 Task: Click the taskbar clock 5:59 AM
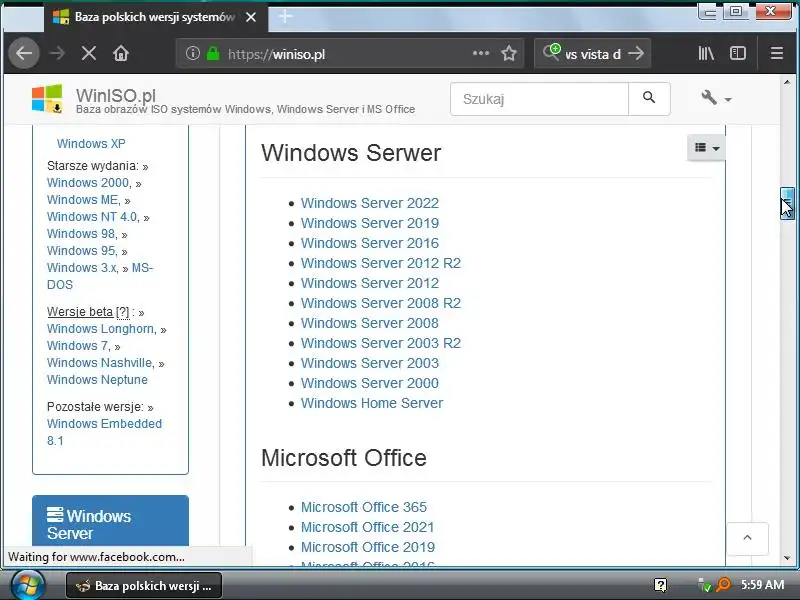tap(762, 585)
